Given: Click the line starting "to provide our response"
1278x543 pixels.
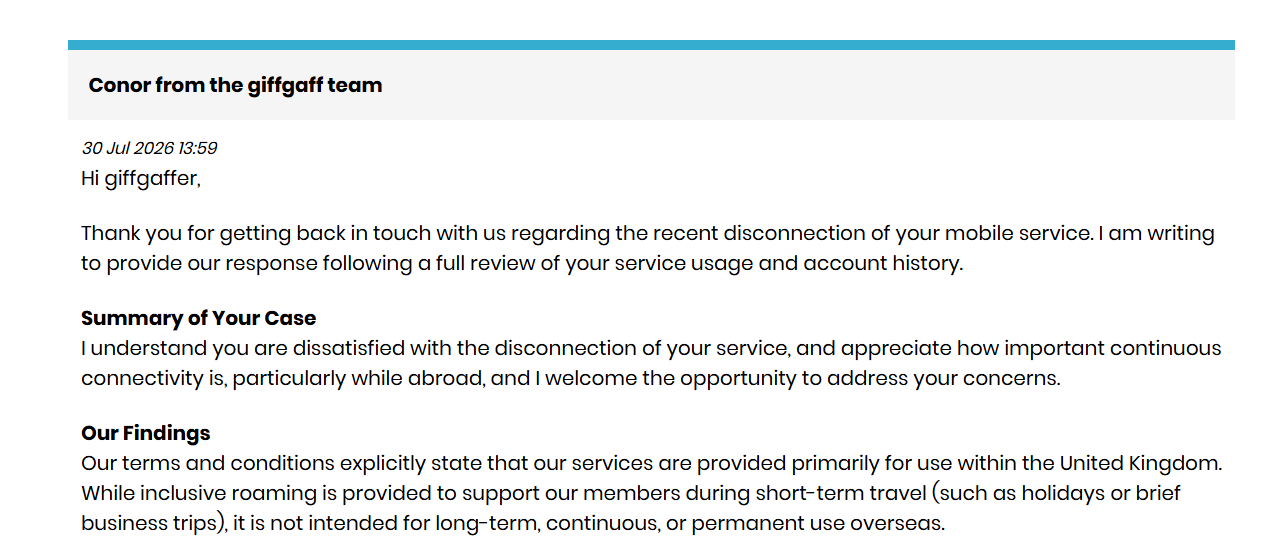Looking at the screenshot, I should 522,264.
